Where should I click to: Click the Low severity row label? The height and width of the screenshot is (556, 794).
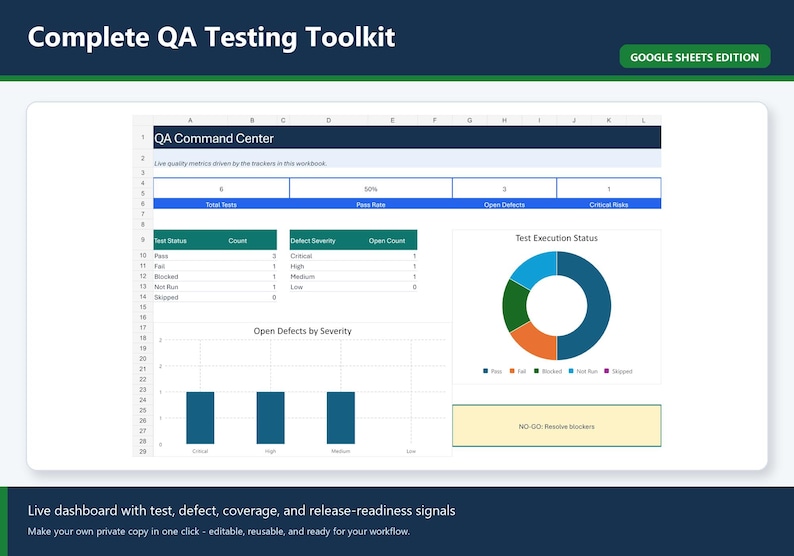click(296, 287)
